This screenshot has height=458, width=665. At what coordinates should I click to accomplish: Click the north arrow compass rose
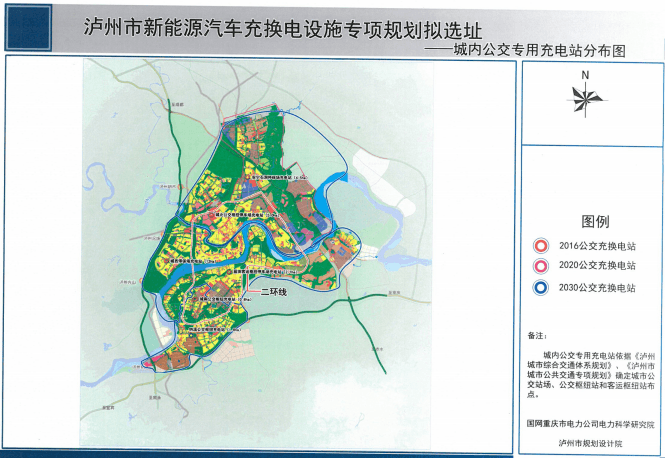(x=586, y=99)
